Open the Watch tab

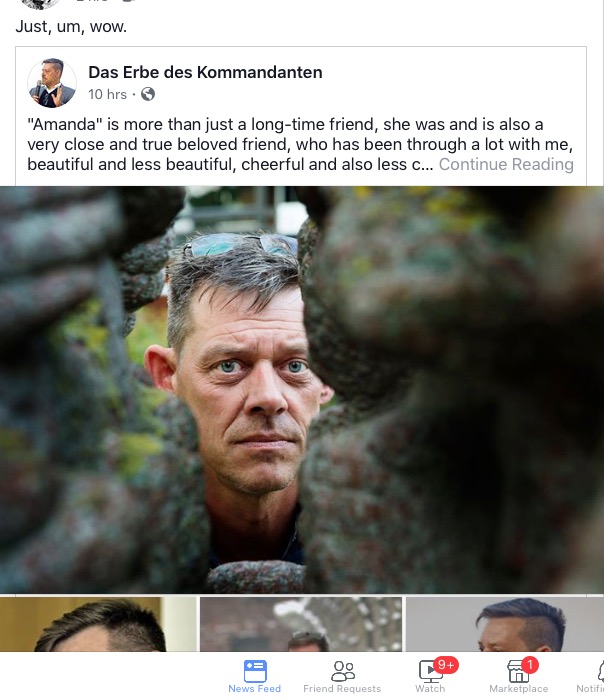[x=430, y=676]
